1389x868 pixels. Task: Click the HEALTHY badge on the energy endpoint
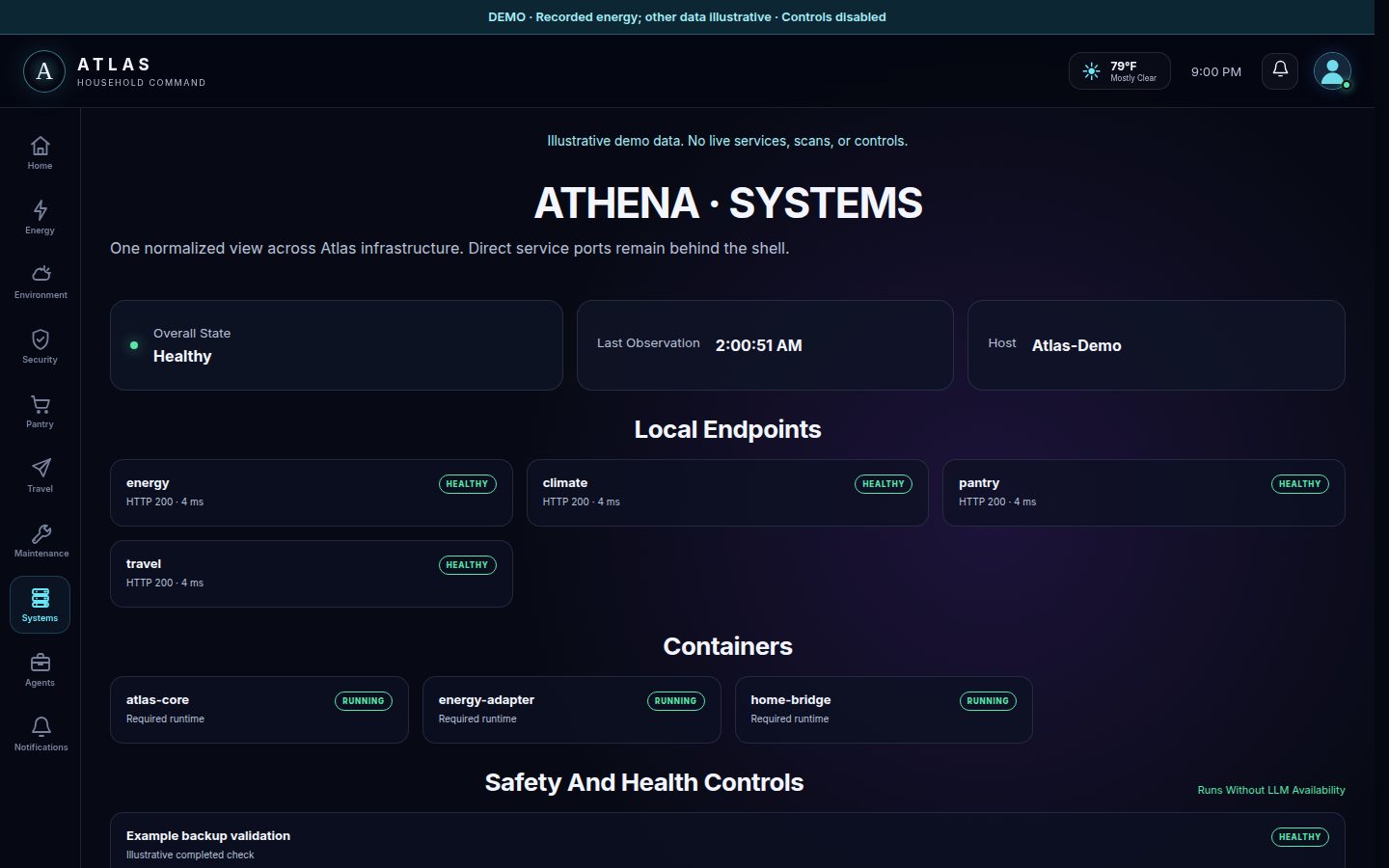[x=467, y=484]
